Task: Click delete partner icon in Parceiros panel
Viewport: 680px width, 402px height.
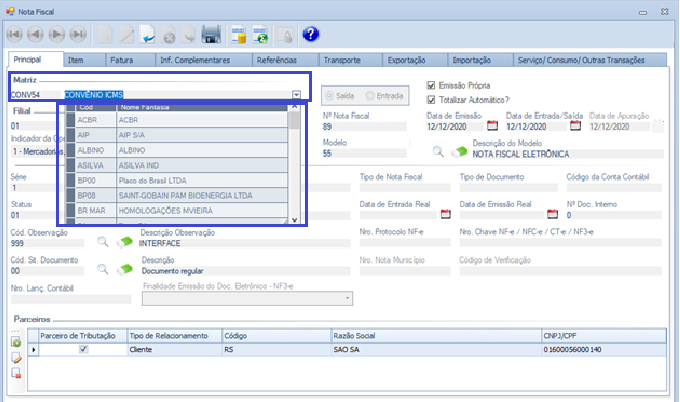Action: coord(16,373)
